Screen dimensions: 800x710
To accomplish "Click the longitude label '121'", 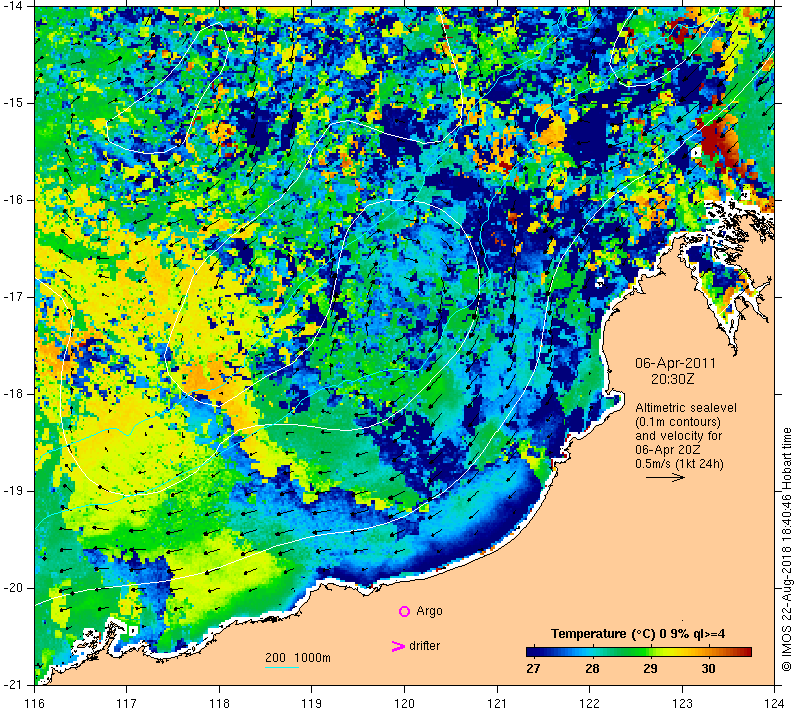I will pos(497,703).
